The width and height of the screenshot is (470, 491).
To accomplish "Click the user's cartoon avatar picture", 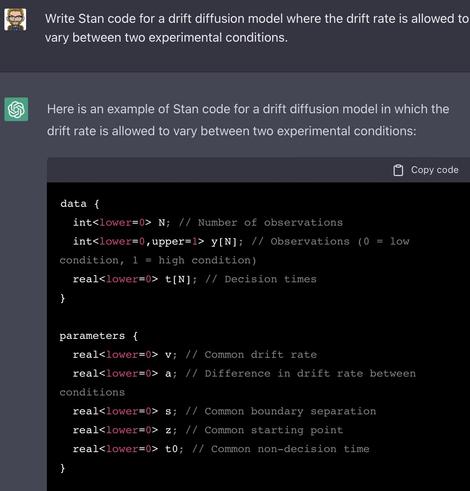I will (15, 20).
